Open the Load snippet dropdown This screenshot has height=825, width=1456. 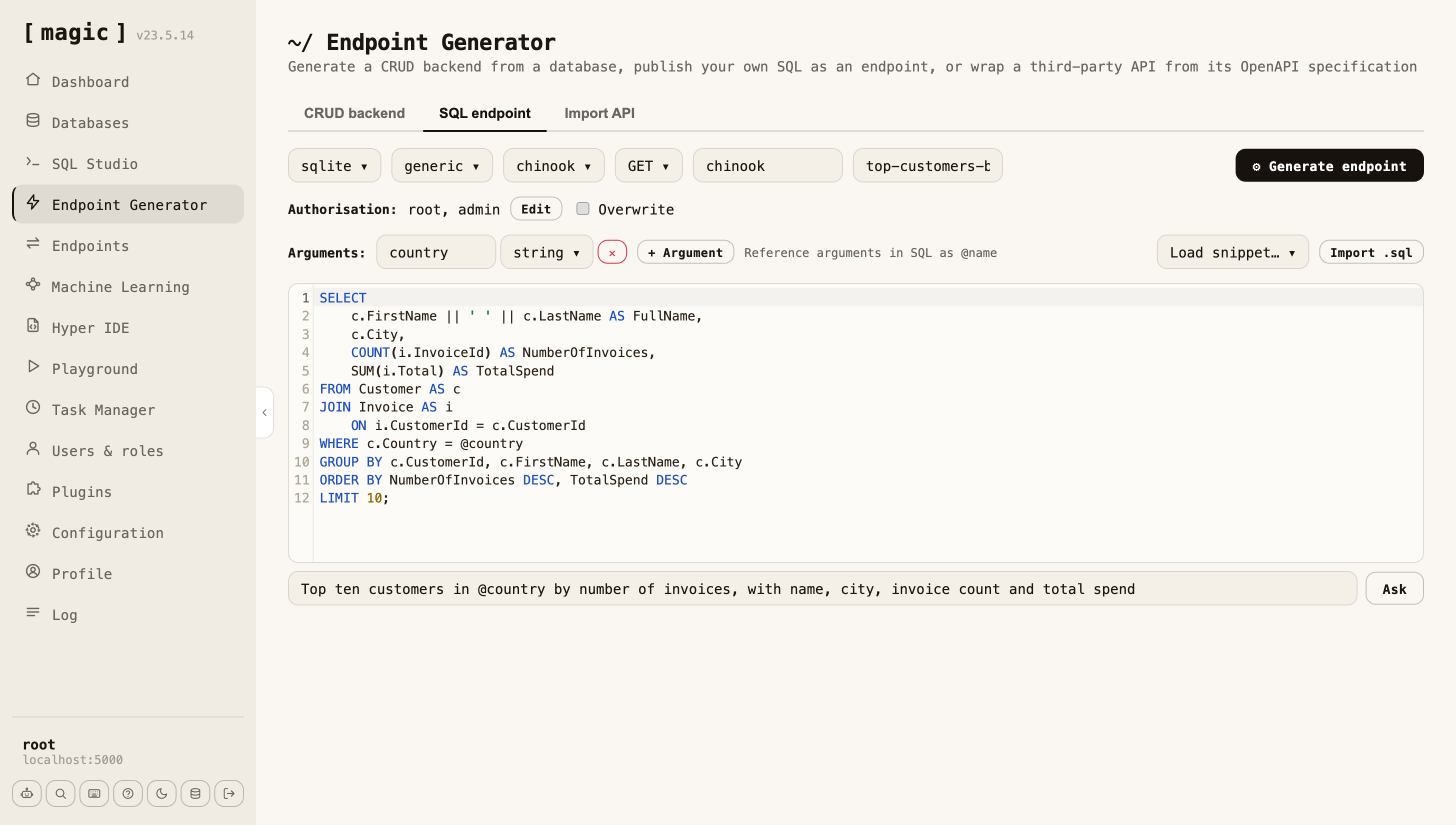pyautogui.click(x=1232, y=252)
